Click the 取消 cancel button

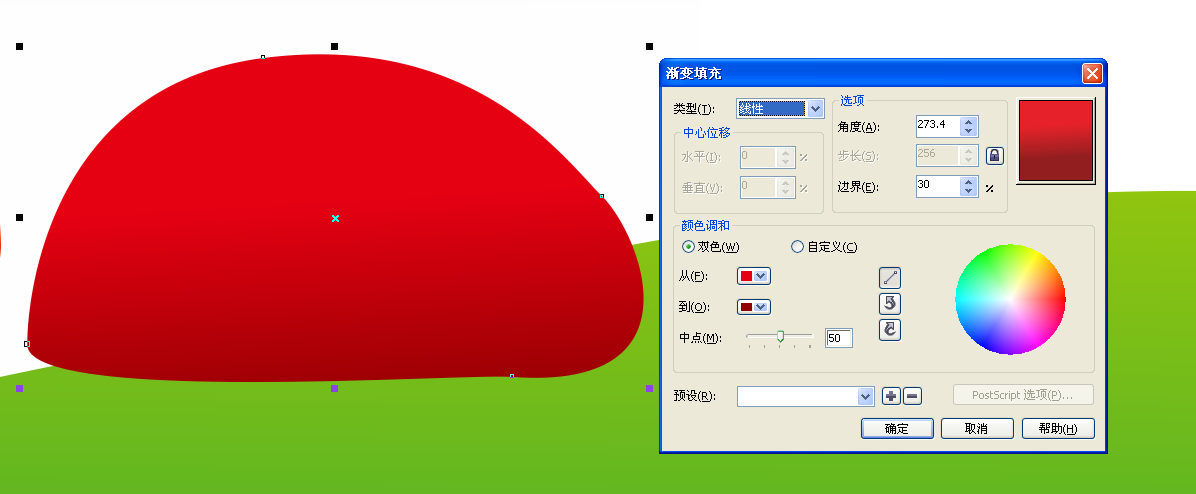point(977,428)
